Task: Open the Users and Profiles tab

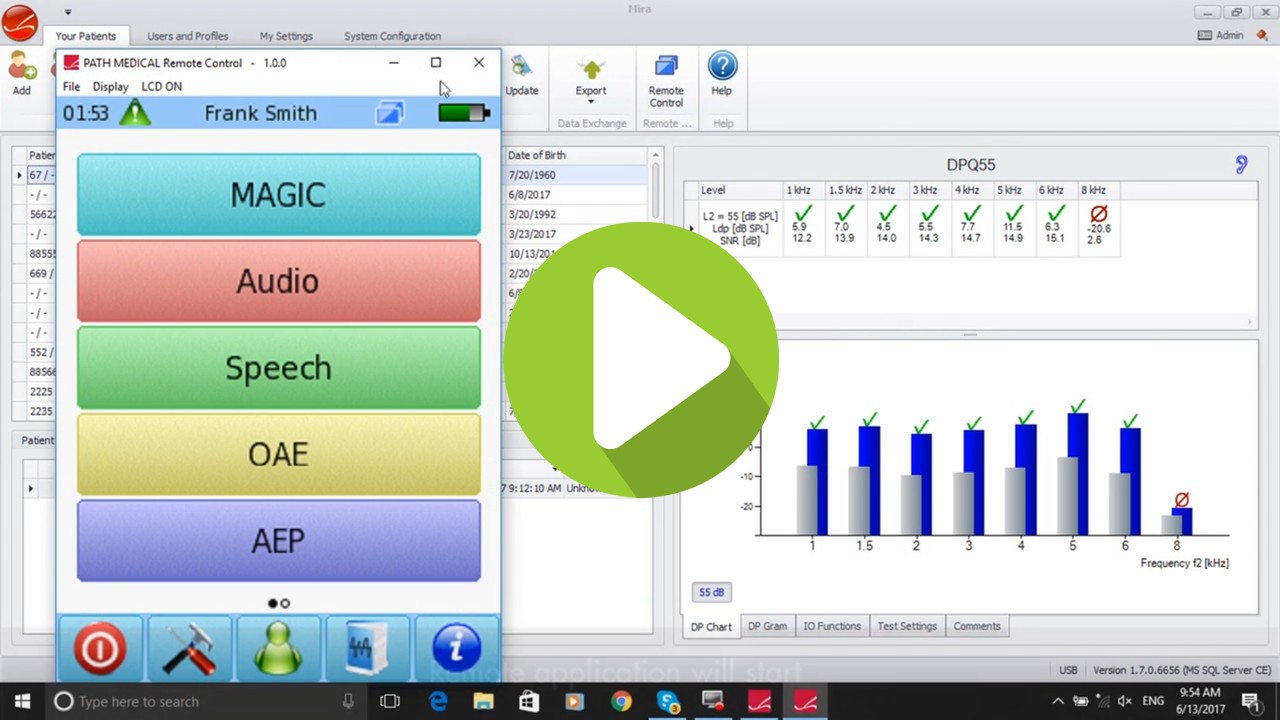Action: (x=188, y=36)
